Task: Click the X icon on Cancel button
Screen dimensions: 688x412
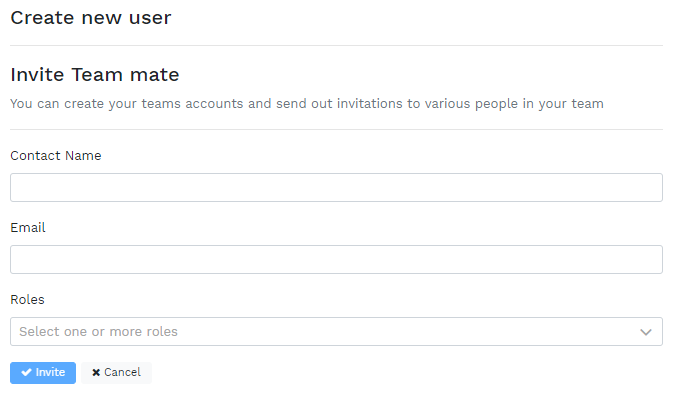Action: click(x=96, y=373)
